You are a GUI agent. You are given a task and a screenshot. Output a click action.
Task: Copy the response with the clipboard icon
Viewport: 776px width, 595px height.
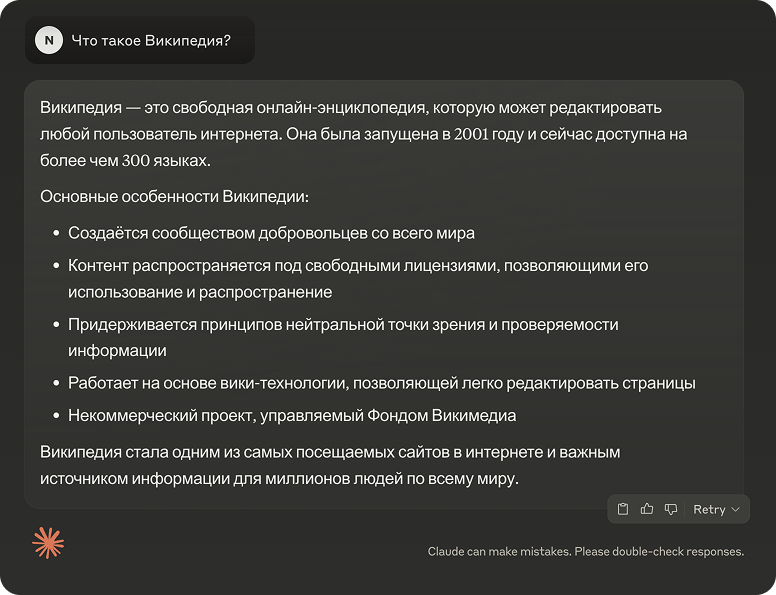623,509
